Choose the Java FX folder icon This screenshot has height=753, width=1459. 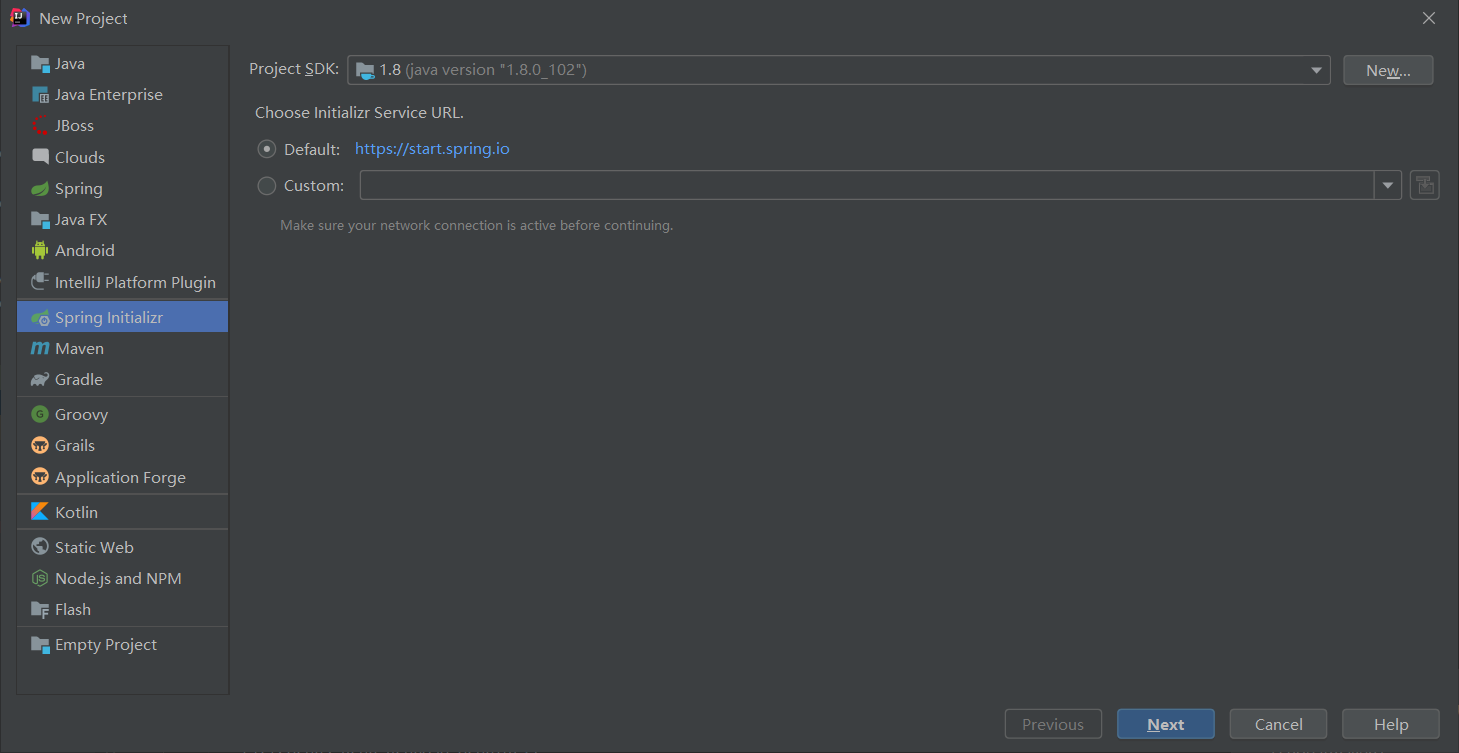click(40, 220)
